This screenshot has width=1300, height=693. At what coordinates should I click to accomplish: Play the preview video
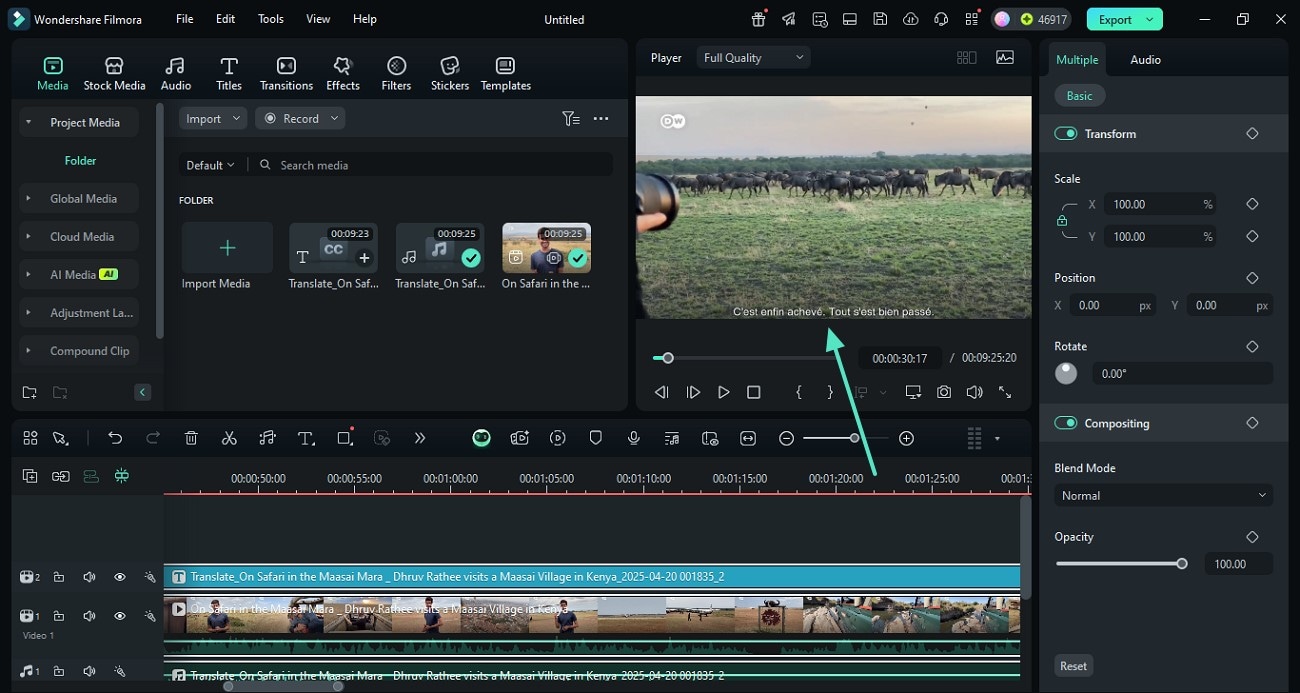(723, 392)
